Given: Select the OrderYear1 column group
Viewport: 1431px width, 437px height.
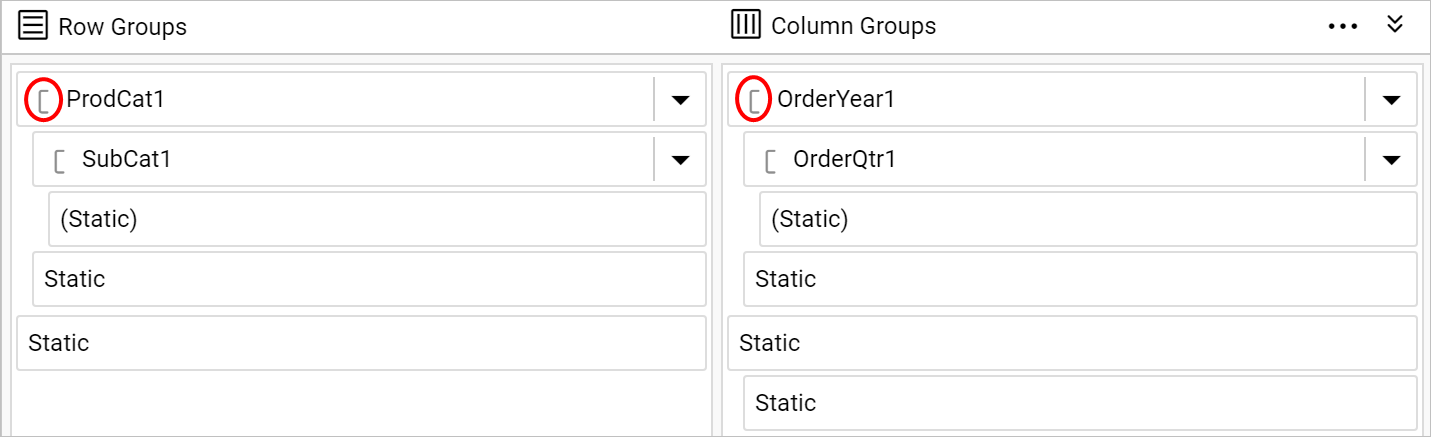Looking at the screenshot, I should coord(1072,99).
